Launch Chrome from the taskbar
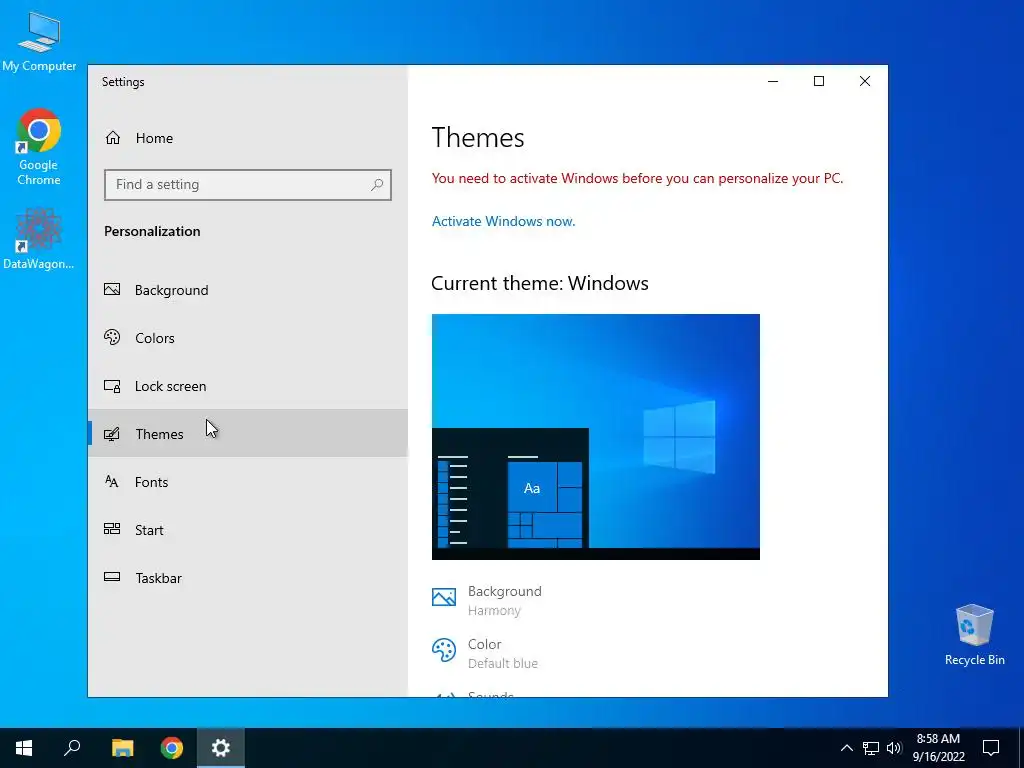 point(172,748)
